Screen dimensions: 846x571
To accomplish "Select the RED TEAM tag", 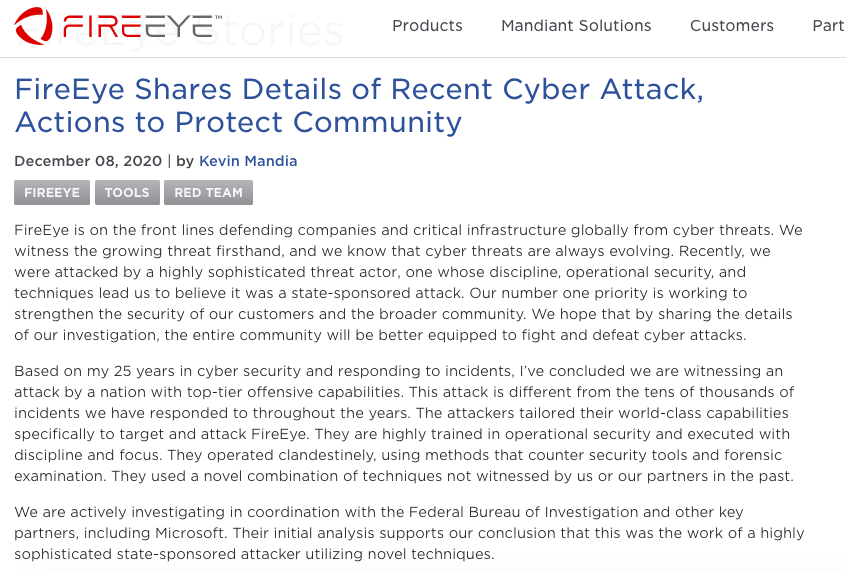I will pyautogui.click(x=208, y=193).
